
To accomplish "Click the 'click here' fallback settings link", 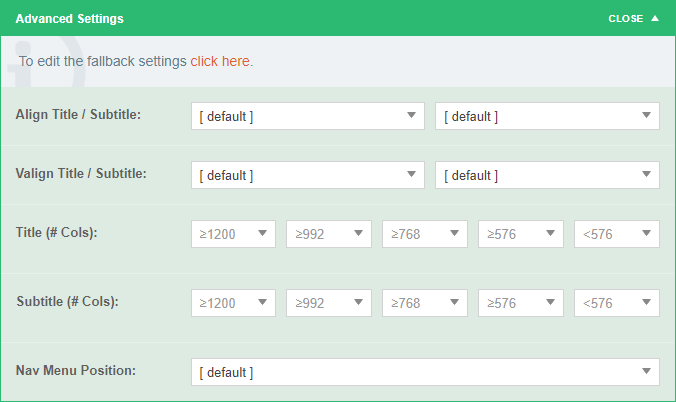I will click(221, 61).
